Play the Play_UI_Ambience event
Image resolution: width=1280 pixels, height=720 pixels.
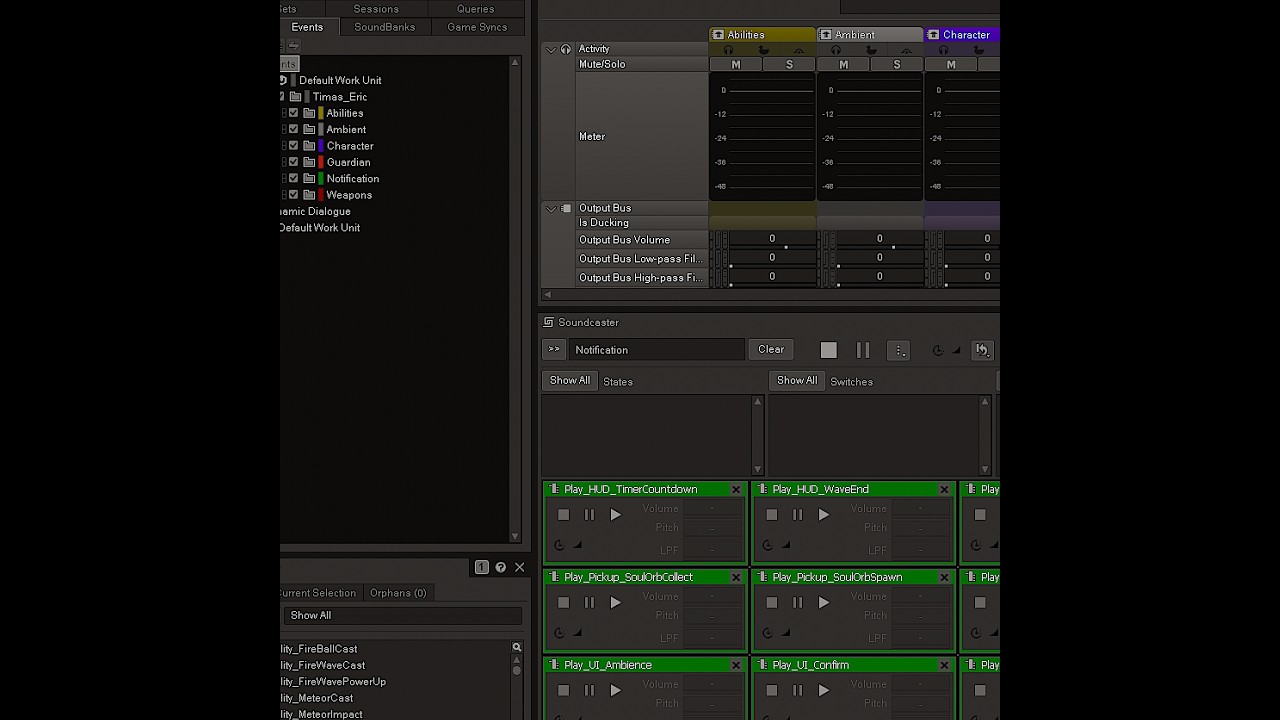coord(615,691)
